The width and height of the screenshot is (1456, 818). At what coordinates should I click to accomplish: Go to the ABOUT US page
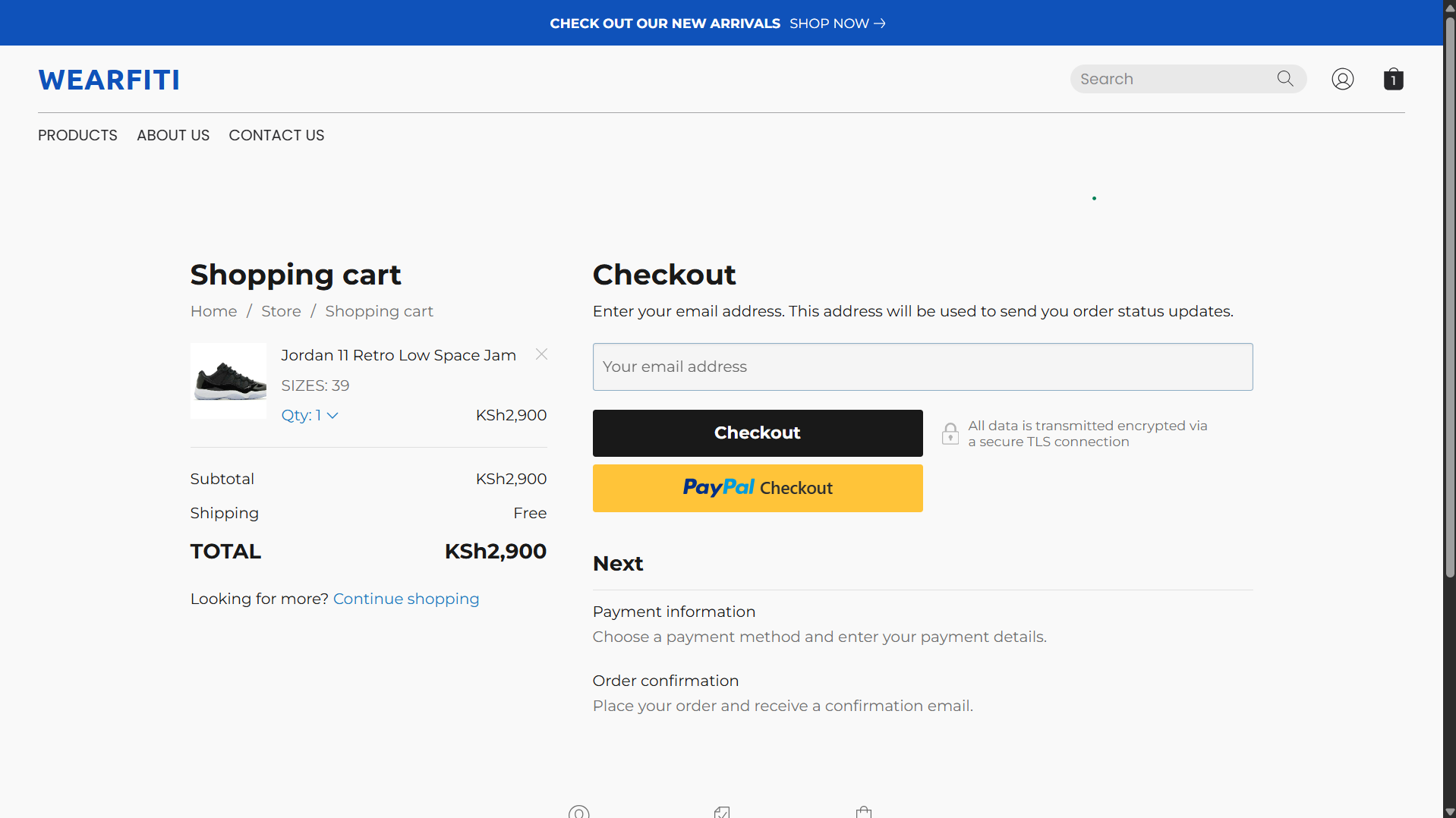(x=173, y=135)
